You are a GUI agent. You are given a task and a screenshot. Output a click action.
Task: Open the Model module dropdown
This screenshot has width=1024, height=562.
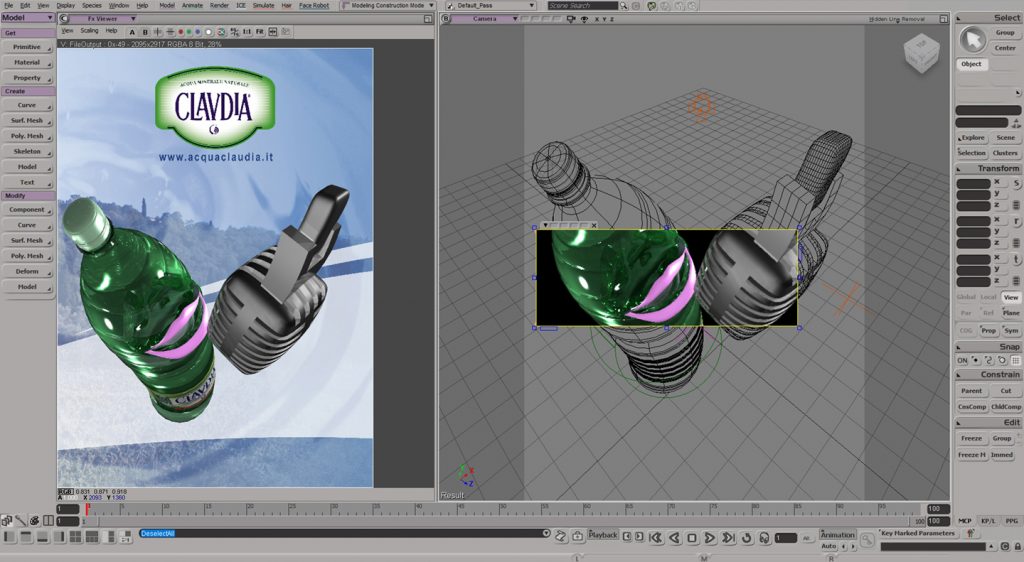pos(28,17)
